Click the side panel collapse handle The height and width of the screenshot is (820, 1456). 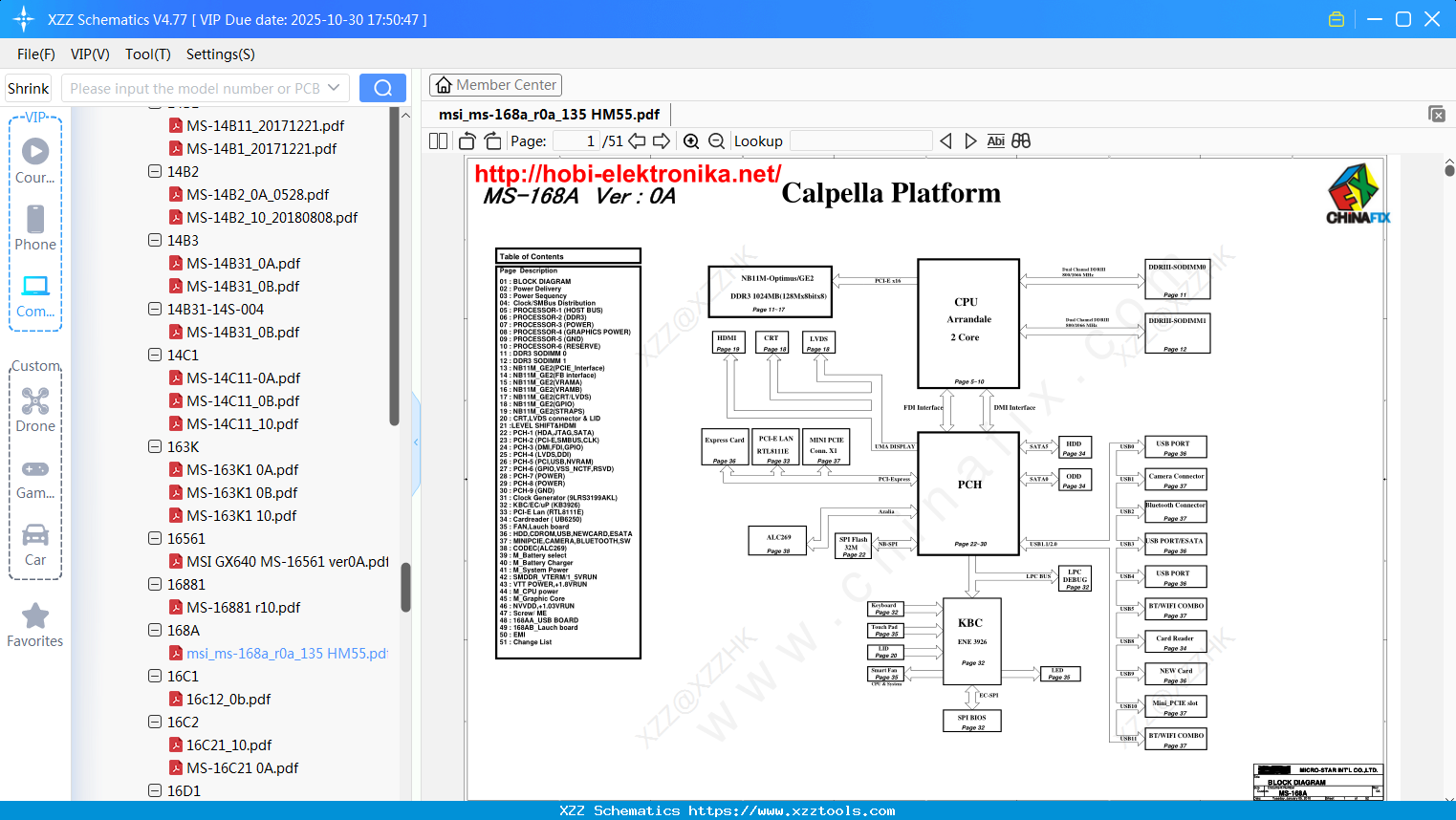[x=416, y=442]
